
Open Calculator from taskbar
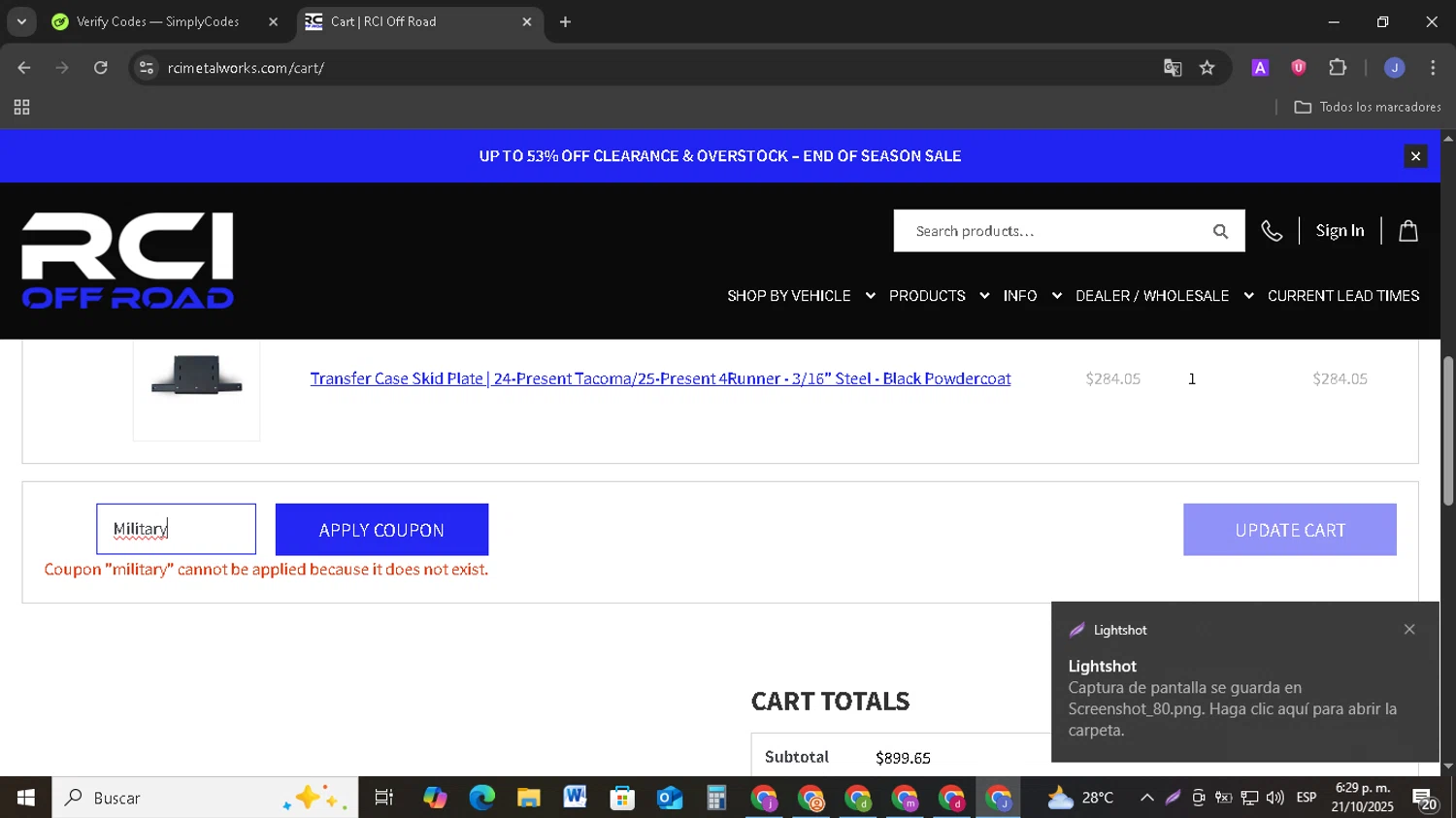[x=716, y=798]
